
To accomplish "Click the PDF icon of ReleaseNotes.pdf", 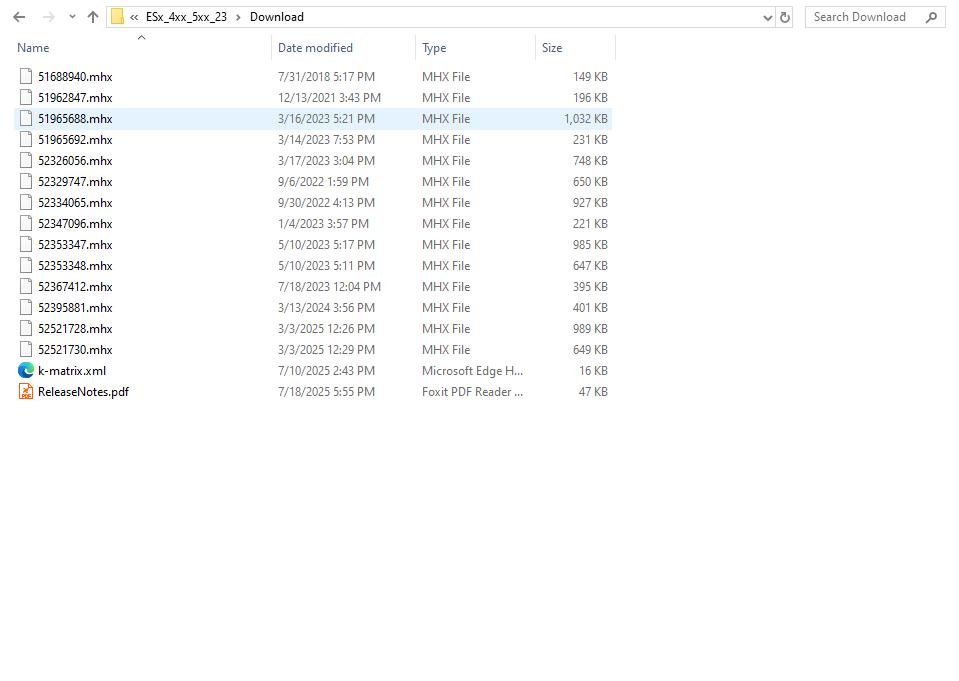I will coord(26,392).
